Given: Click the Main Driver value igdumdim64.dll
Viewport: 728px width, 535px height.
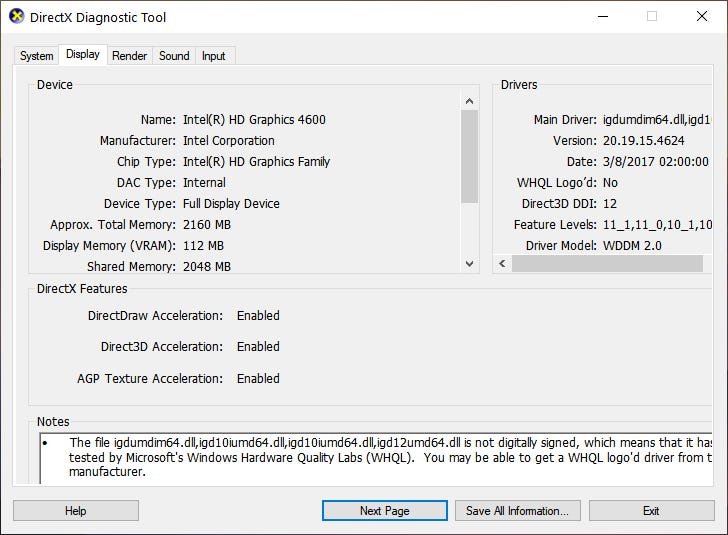Looking at the screenshot, I should tap(656, 120).
